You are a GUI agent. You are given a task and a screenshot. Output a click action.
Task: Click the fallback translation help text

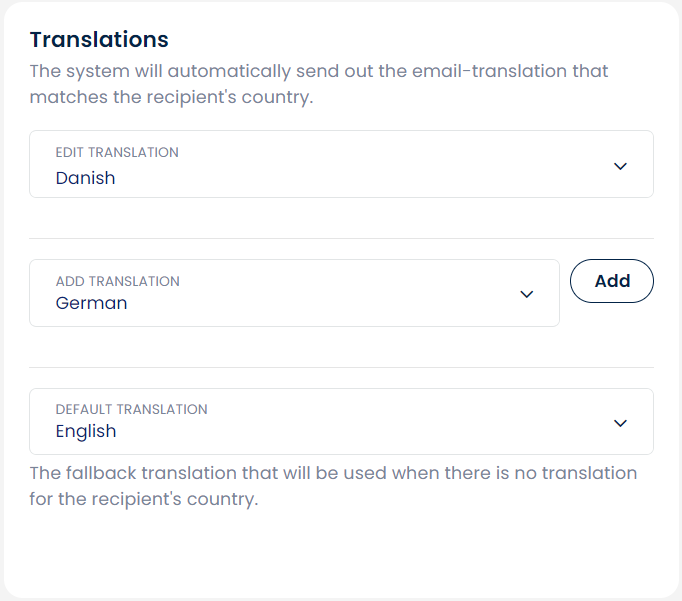(333, 485)
